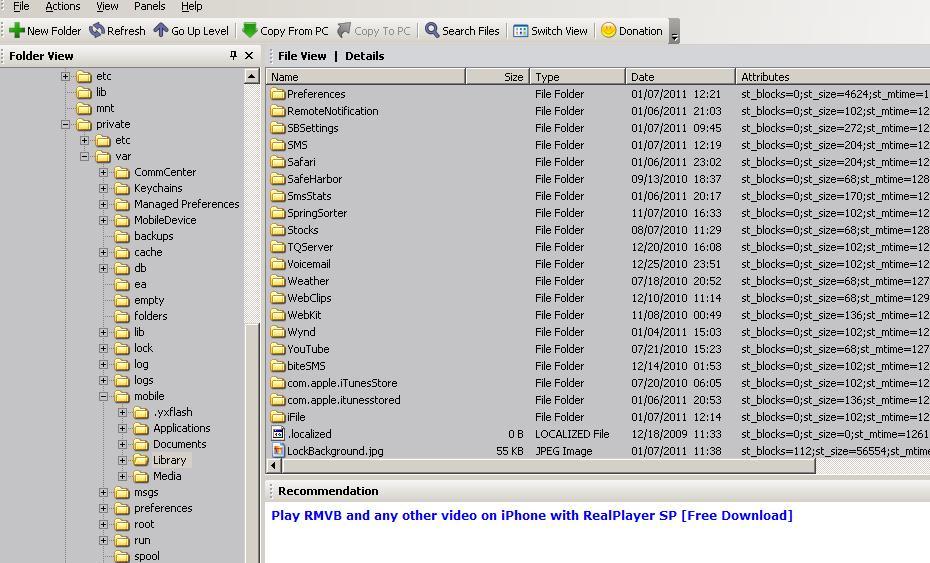Open the RealPlayer SP recommendation link

(x=531, y=516)
